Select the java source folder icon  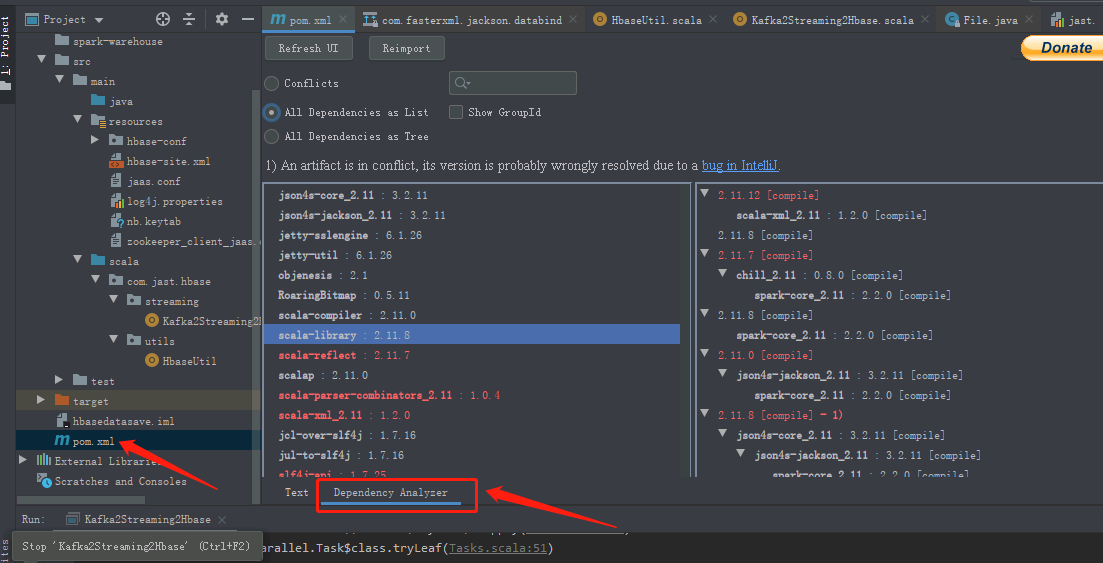pyautogui.click(x=98, y=101)
